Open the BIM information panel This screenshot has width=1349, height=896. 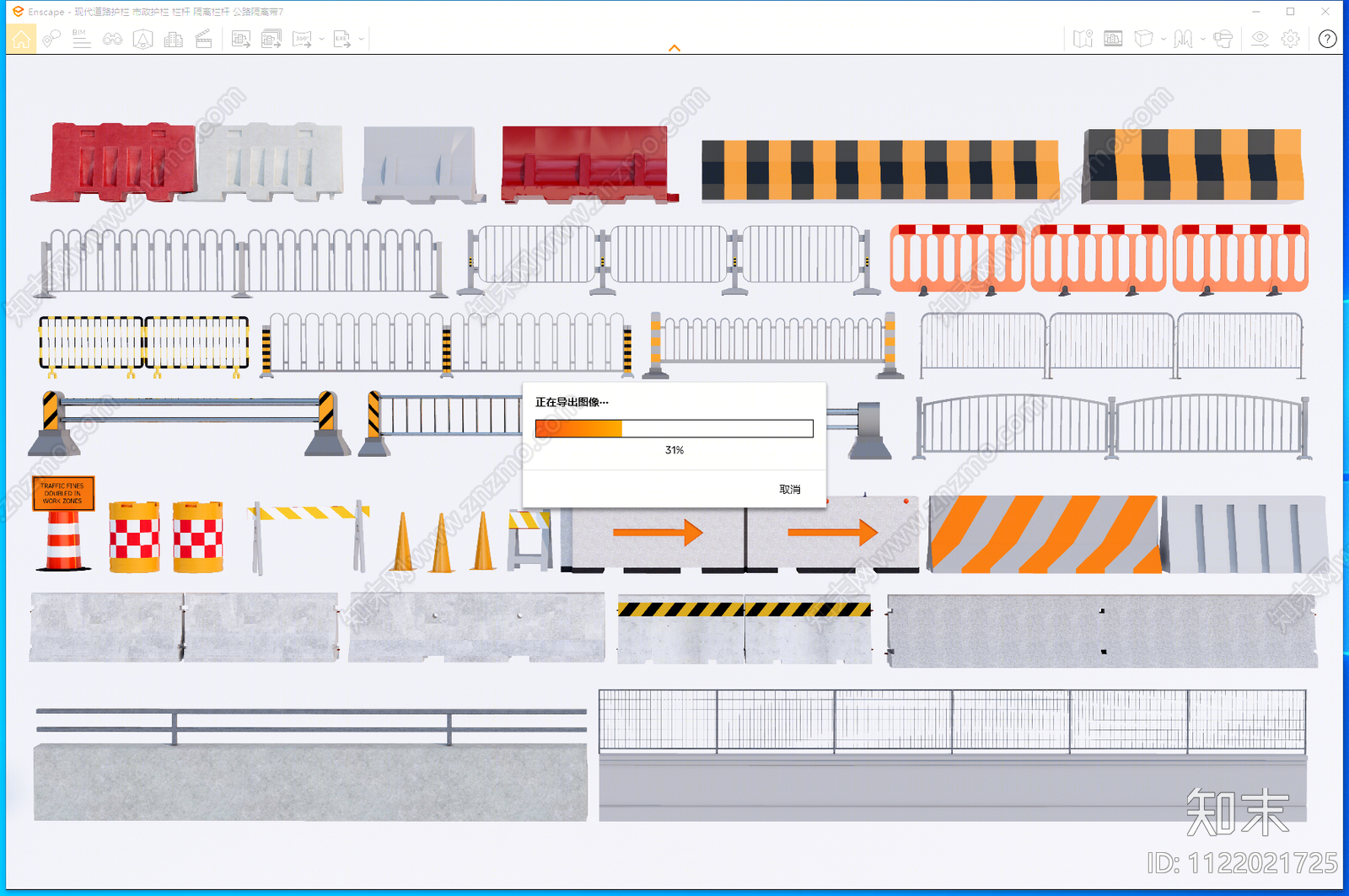click(81, 39)
